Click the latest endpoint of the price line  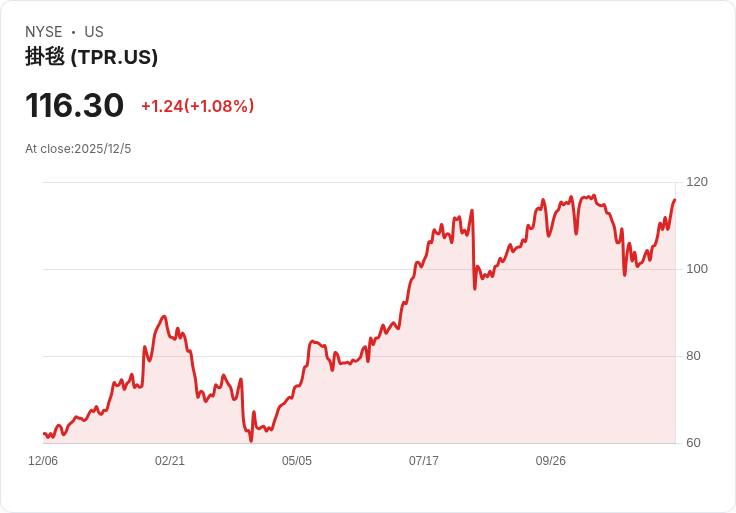(675, 200)
